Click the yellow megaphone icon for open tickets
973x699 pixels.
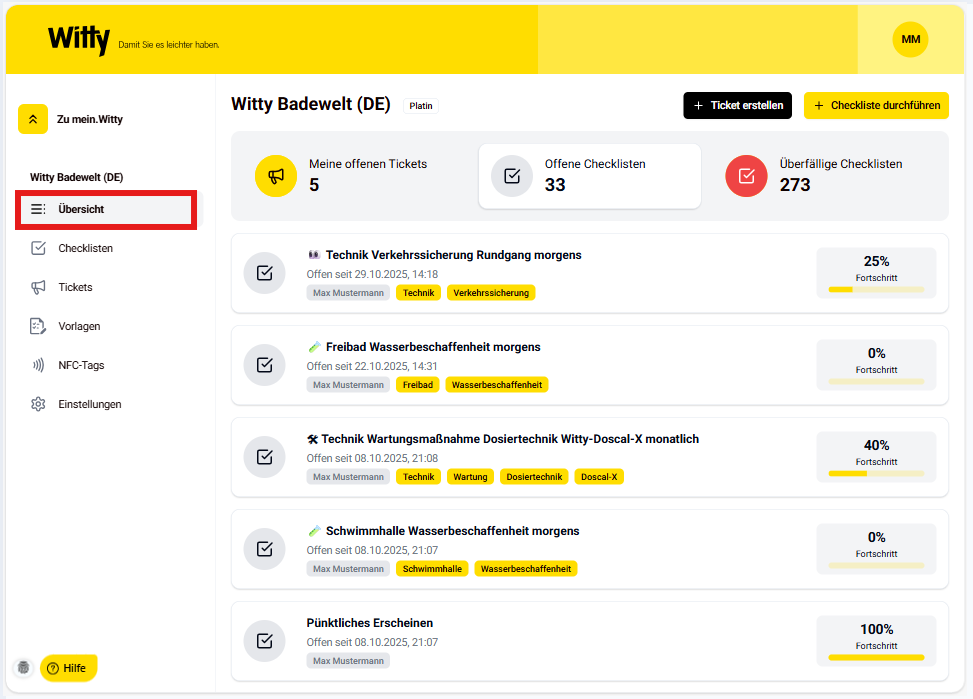click(276, 176)
